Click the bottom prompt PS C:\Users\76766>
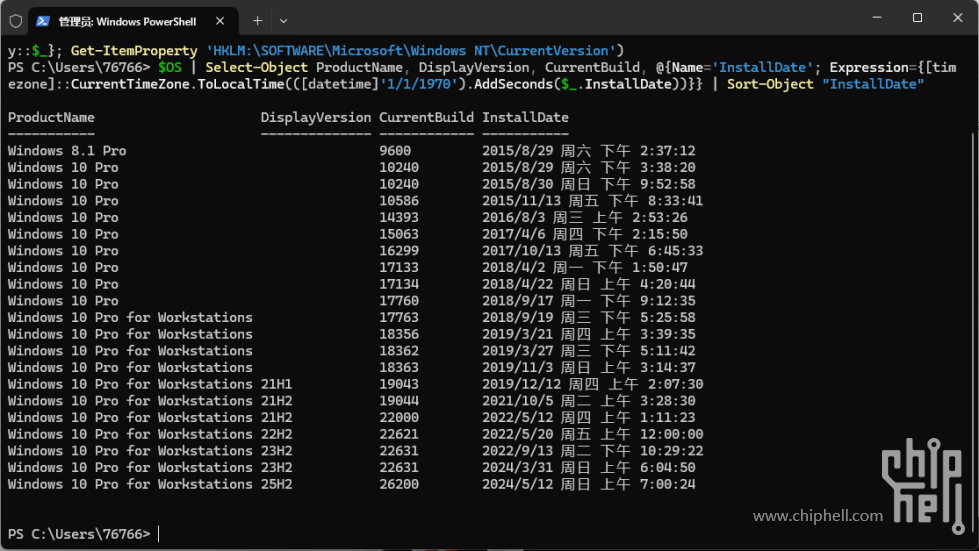This screenshot has width=979, height=551. pos(79,534)
